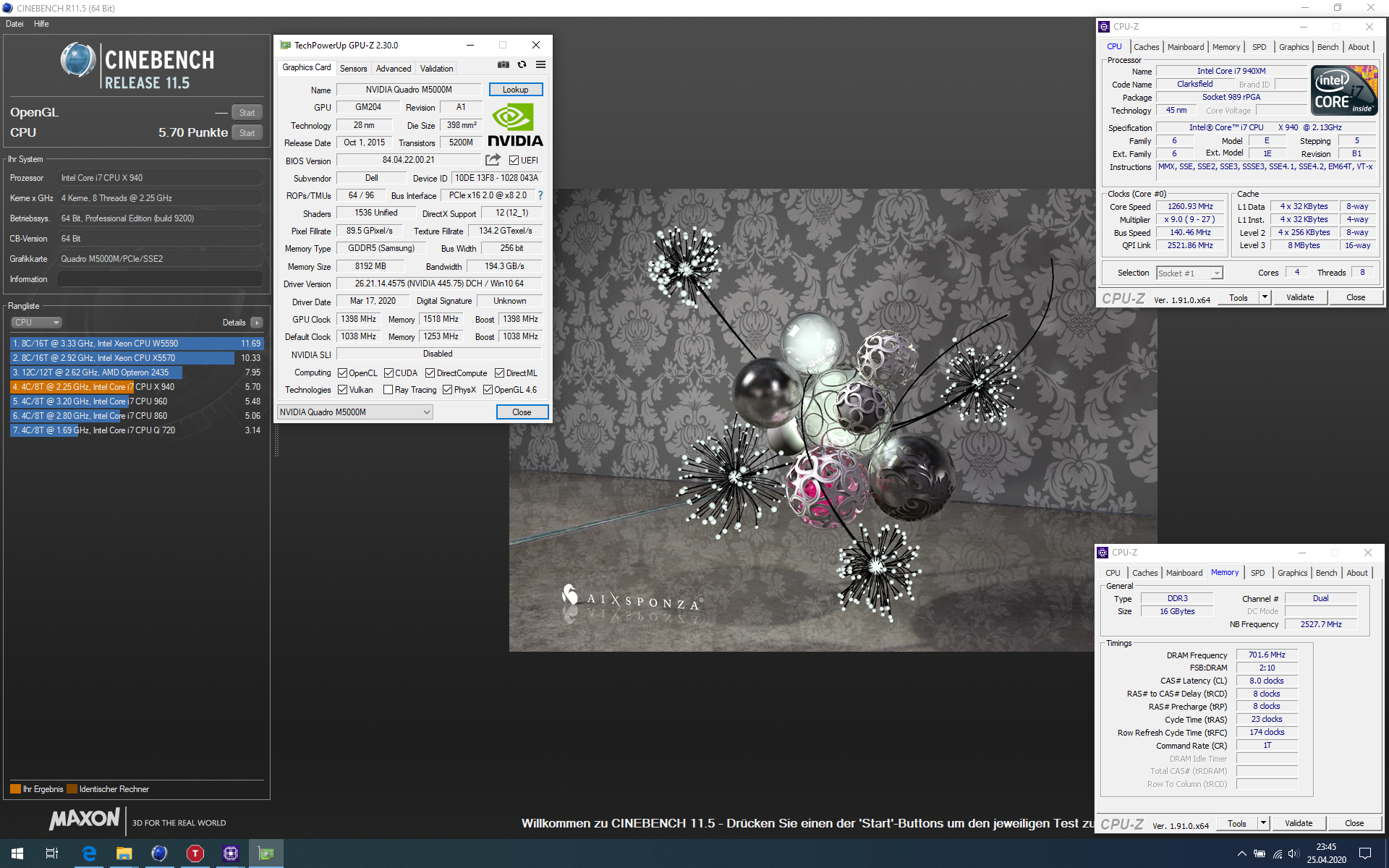Click Tools button in bottom CPU-Z
Image resolution: width=1389 pixels, height=868 pixels.
coord(1237,823)
